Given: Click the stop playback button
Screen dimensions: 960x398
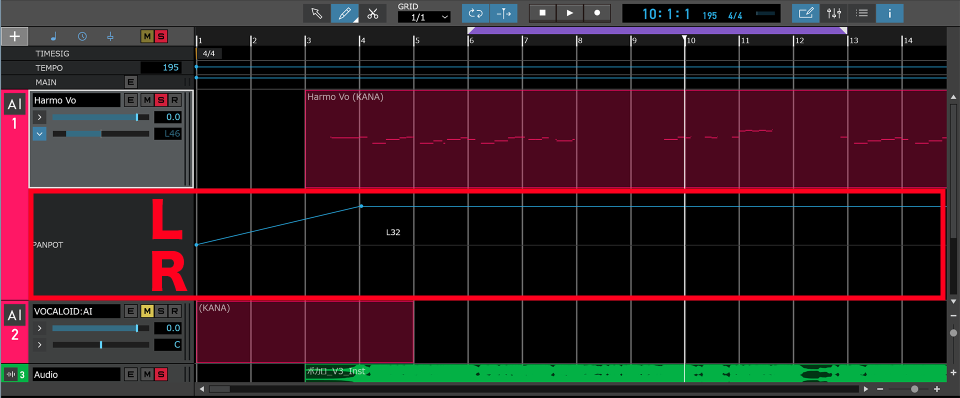Looking at the screenshot, I should click(542, 13).
